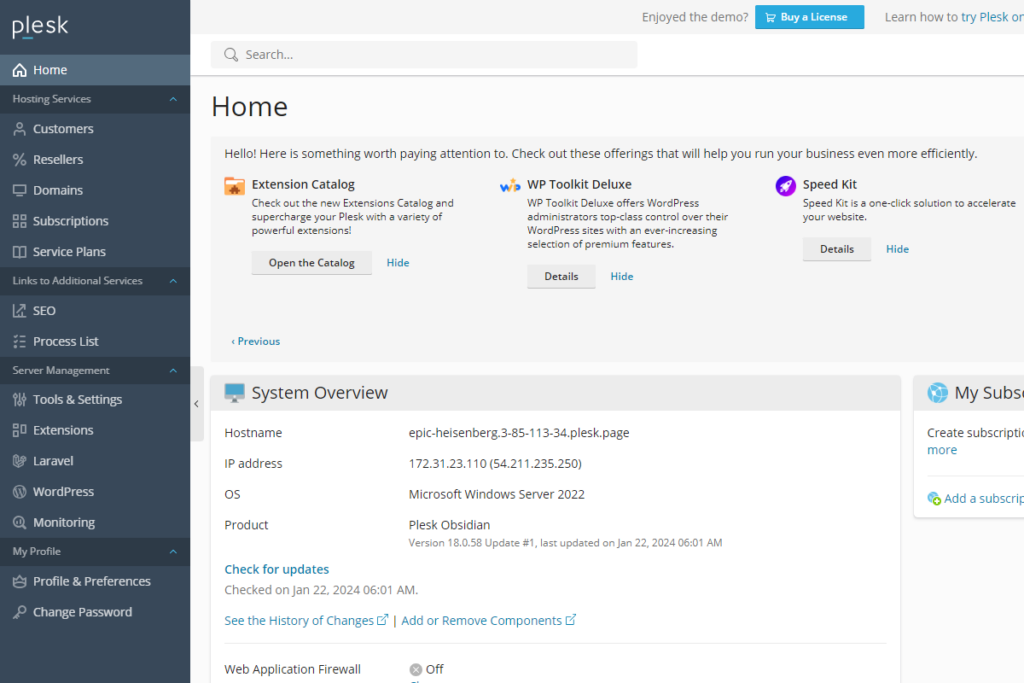Viewport: 1024px width, 683px height.
Task: Click Add a subscription link
Action: pyautogui.click(x=984, y=499)
